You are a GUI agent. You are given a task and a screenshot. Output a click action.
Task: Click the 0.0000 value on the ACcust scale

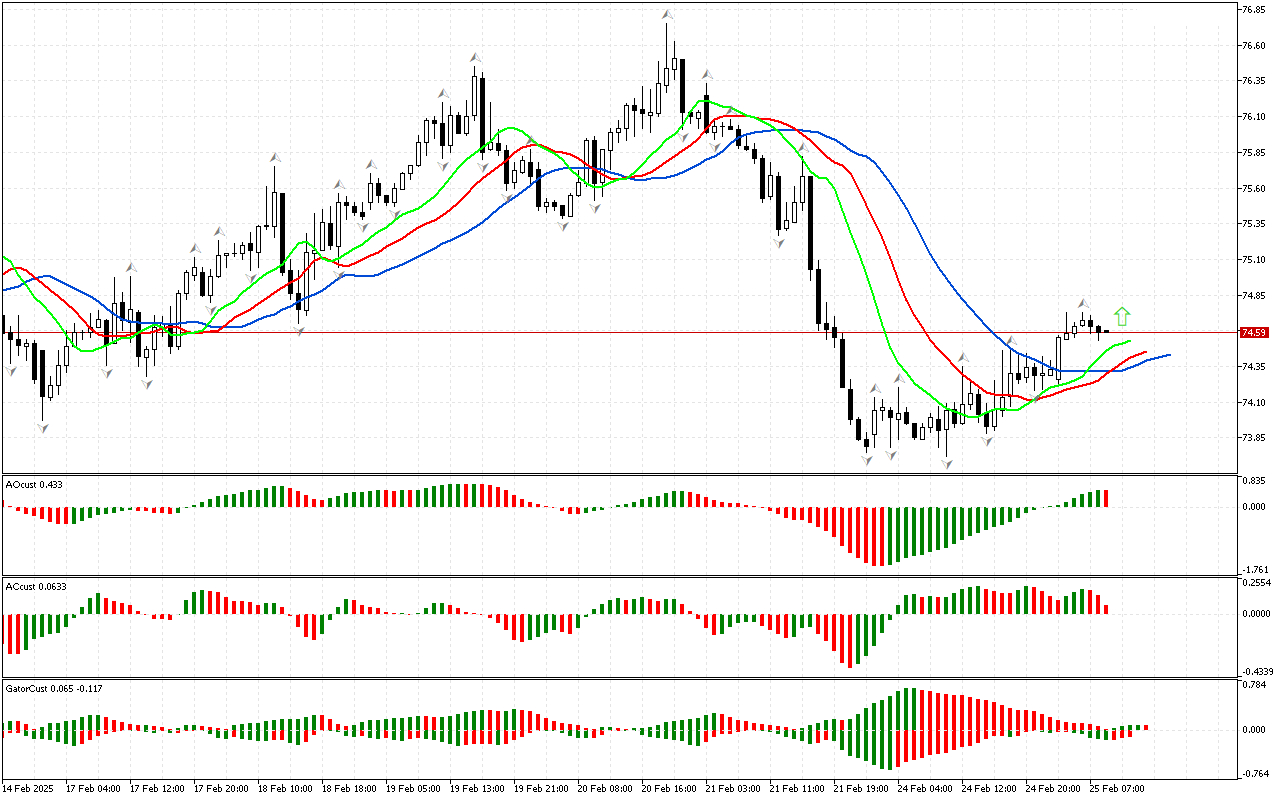click(1256, 613)
